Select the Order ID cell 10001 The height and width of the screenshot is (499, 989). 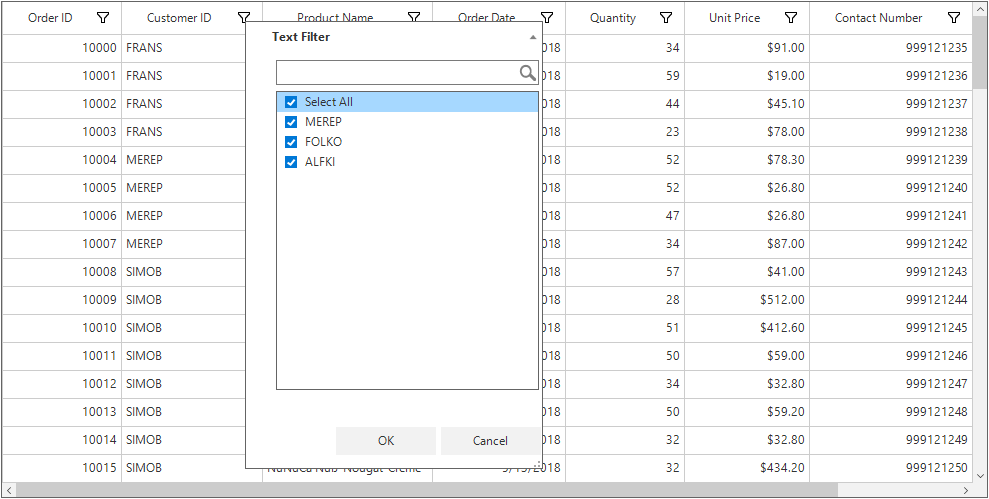point(62,76)
